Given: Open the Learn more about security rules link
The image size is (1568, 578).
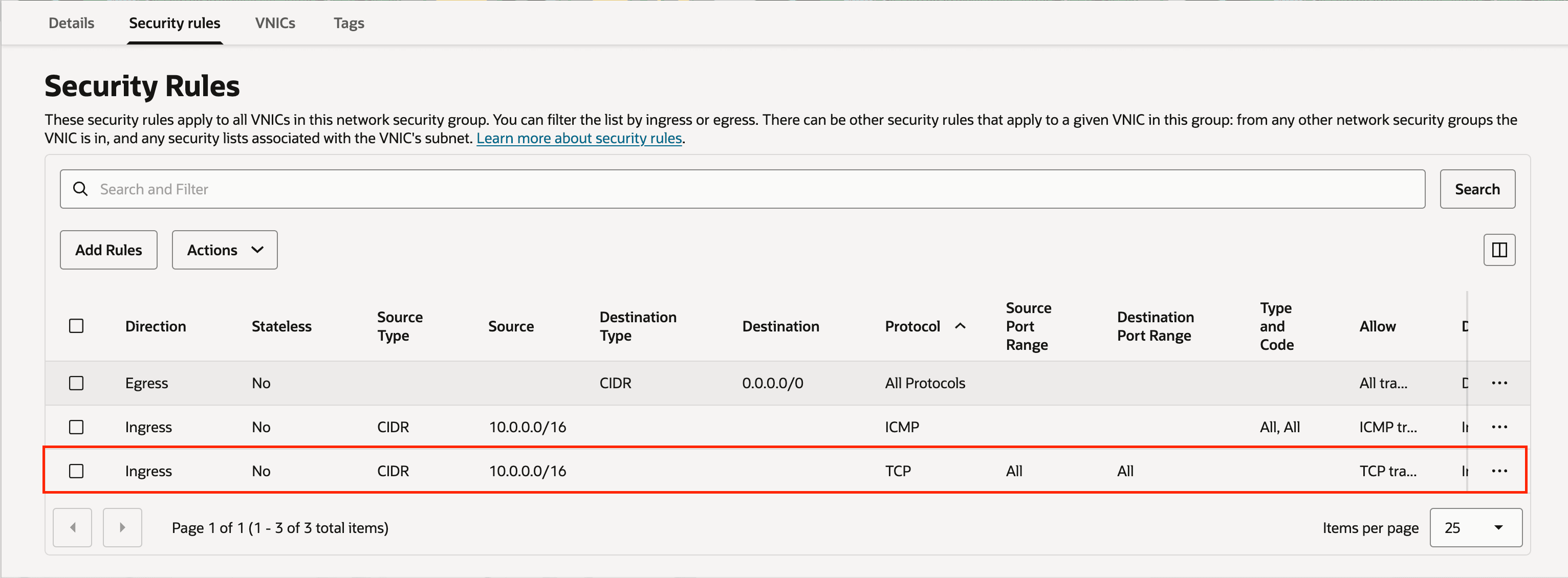Looking at the screenshot, I should (579, 138).
